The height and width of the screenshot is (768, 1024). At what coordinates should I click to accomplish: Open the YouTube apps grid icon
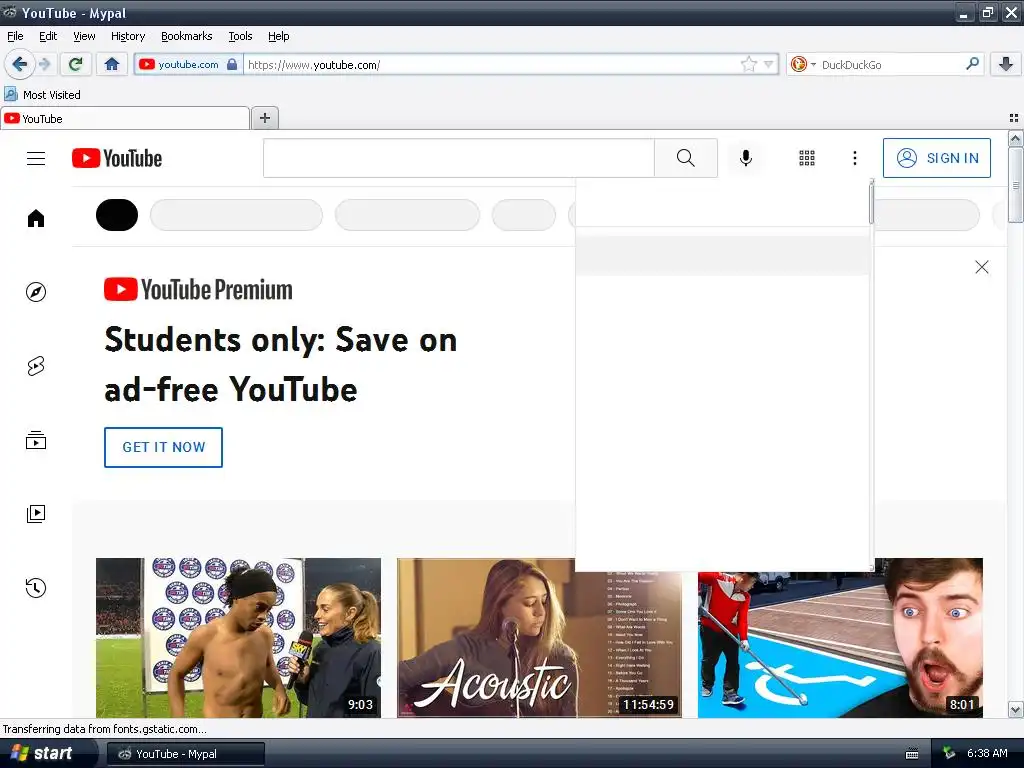pos(807,158)
